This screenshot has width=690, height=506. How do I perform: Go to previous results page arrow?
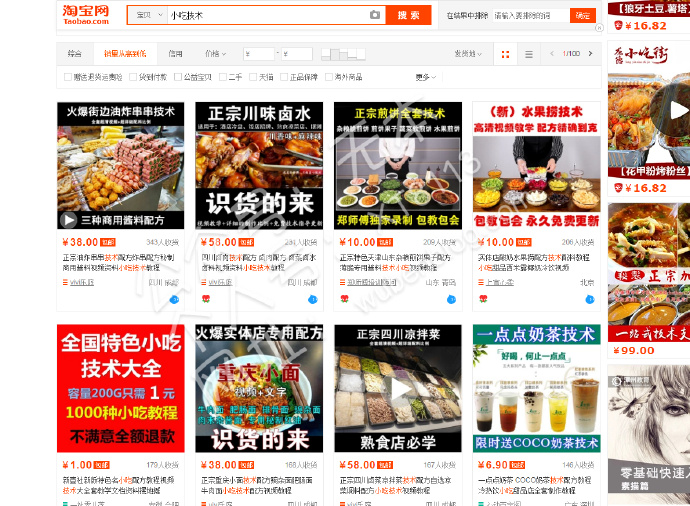tap(552, 54)
